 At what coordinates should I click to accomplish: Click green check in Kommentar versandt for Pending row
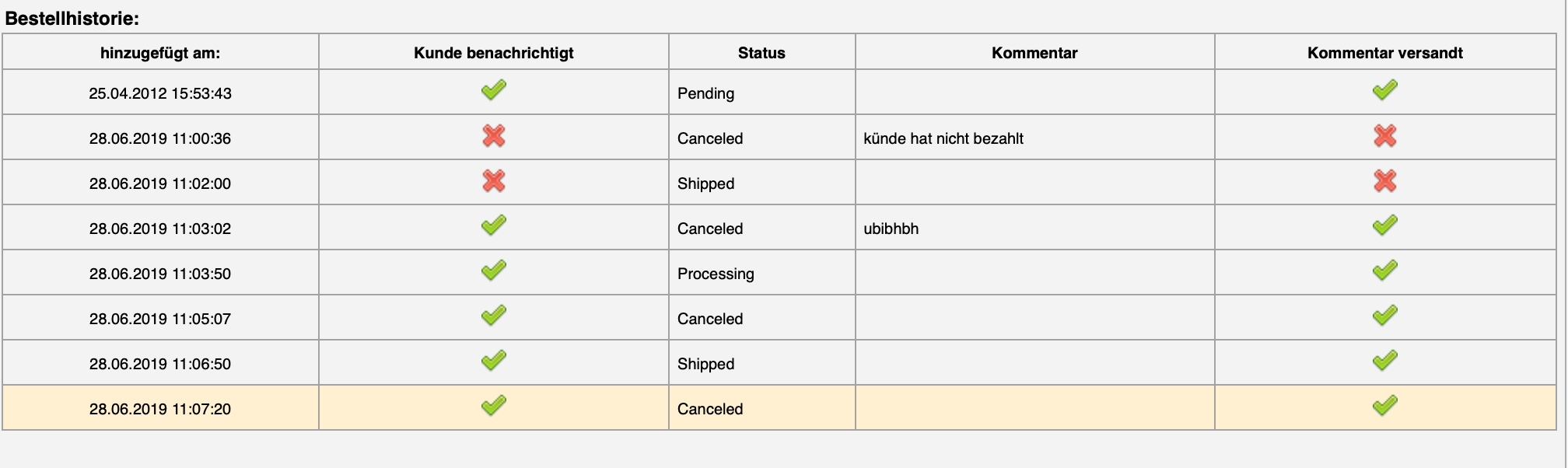tap(1384, 90)
